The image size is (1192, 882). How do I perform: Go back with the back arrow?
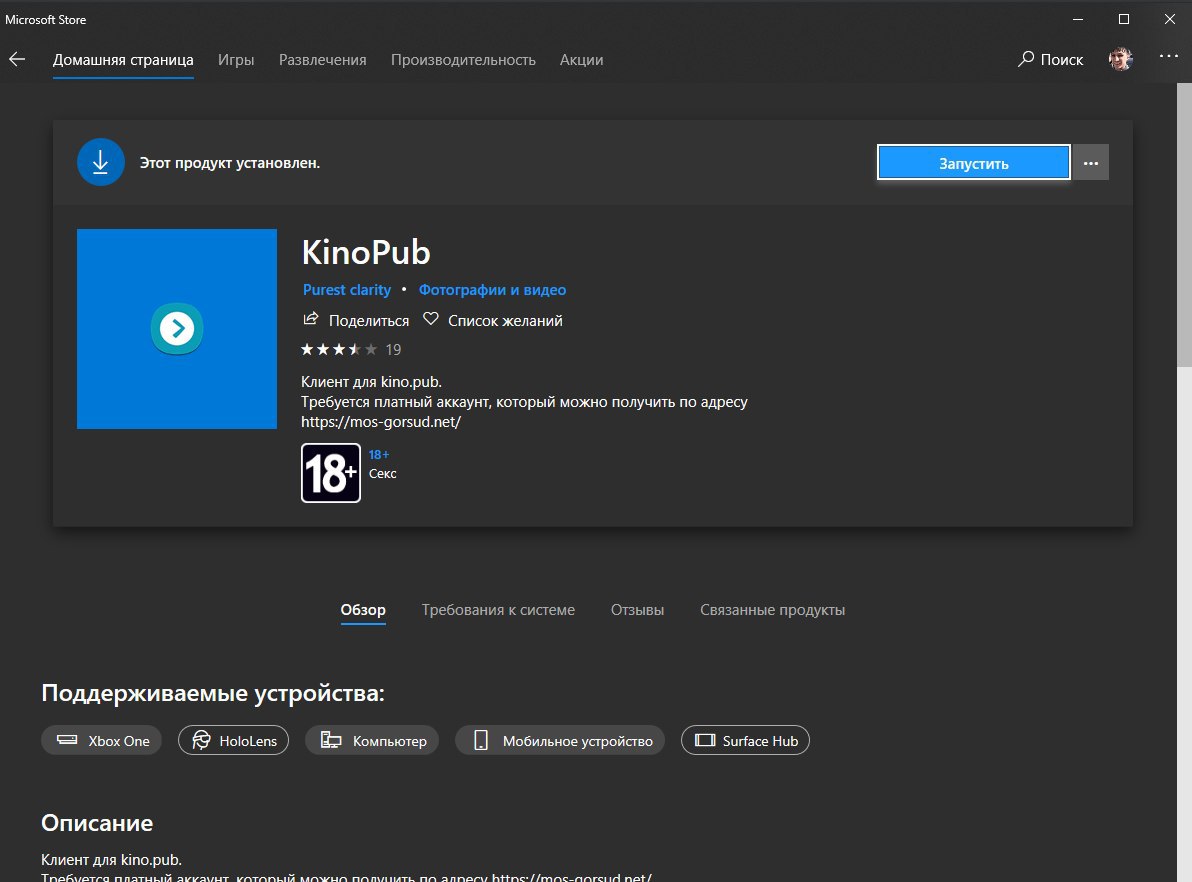pyautogui.click(x=17, y=59)
